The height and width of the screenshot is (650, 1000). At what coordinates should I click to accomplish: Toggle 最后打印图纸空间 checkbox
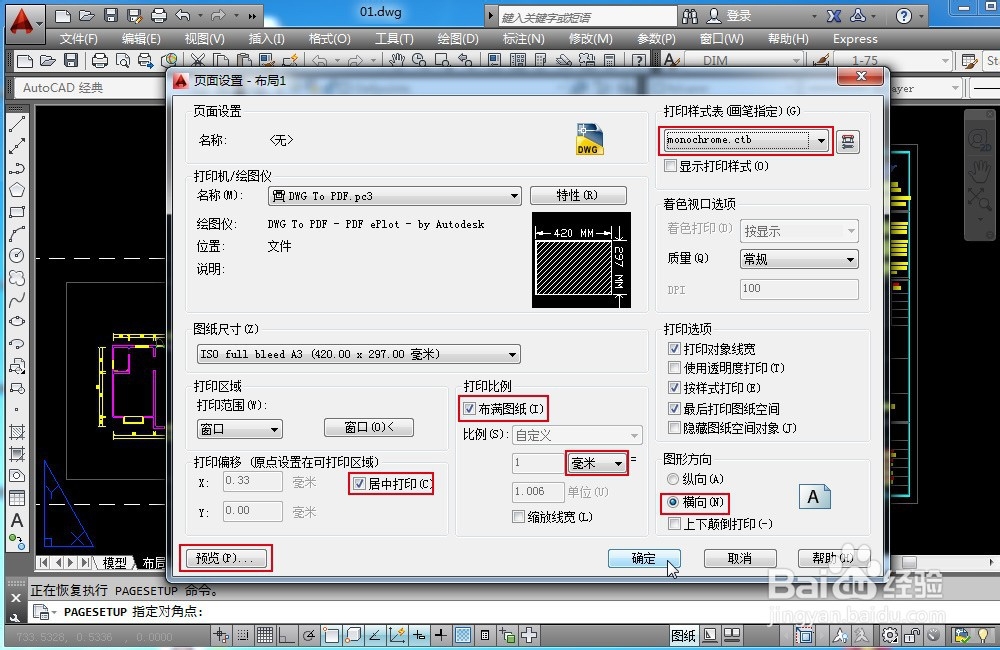click(674, 408)
